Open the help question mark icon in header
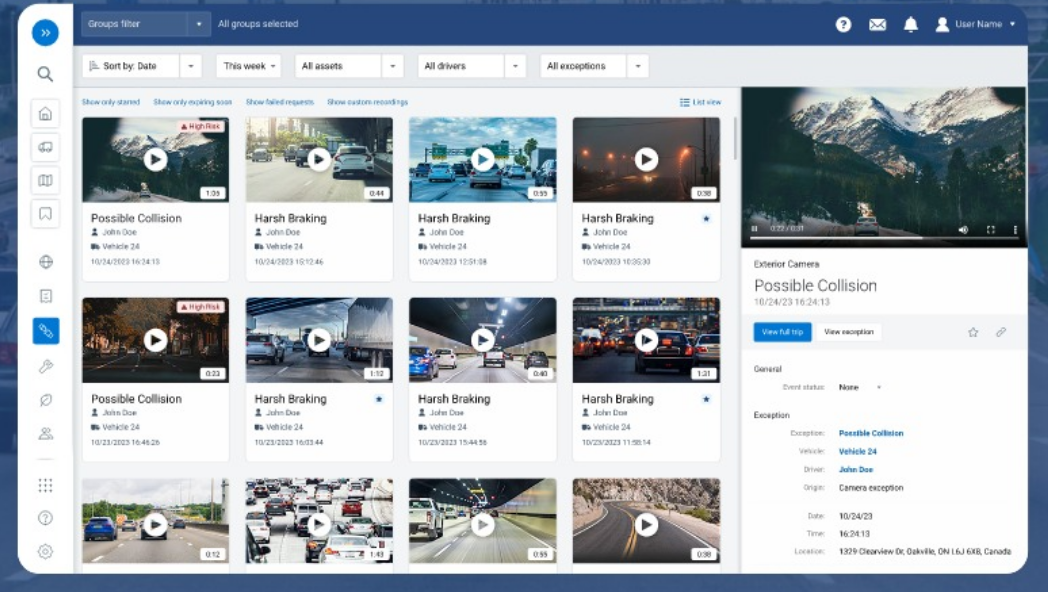The height and width of the screenshot is (592, 1048). click(x=843, y=25)
